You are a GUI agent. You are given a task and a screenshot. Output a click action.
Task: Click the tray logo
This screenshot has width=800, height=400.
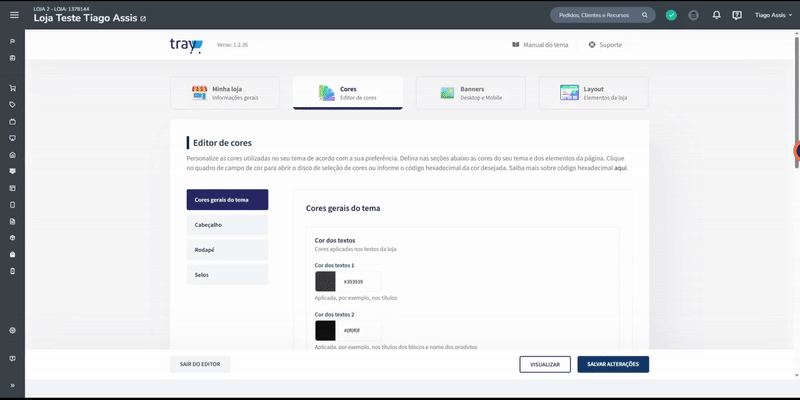point(186,45)
